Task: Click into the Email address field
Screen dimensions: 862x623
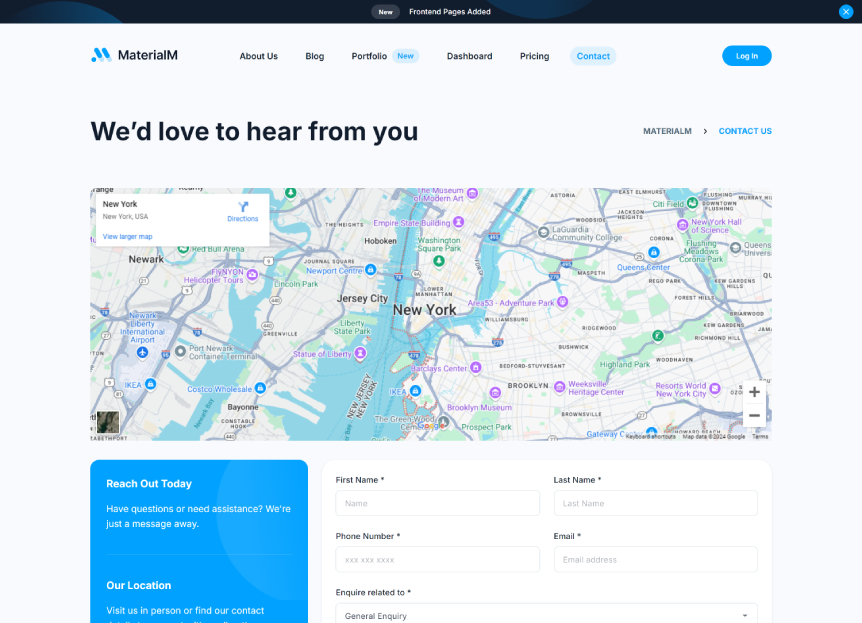Action: (655, 559)
